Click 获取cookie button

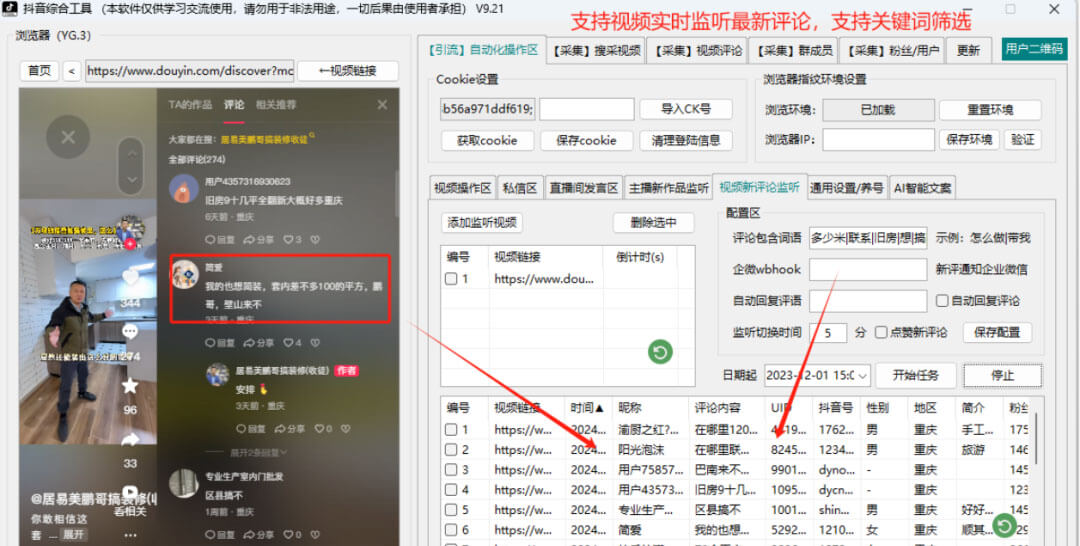(x=487, y=140)
